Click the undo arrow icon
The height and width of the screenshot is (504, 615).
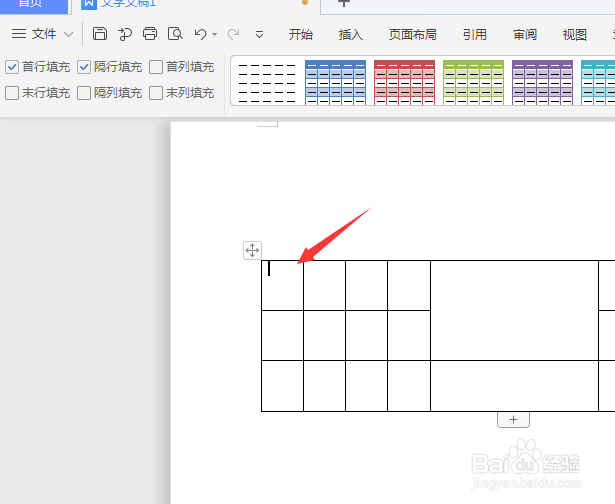(x=200, y=34)
